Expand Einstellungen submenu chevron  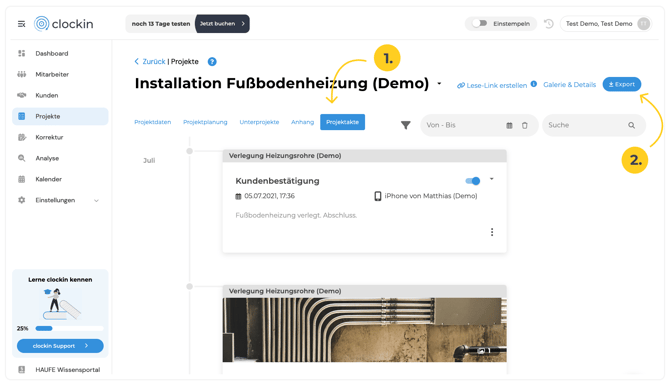[96, 200]
